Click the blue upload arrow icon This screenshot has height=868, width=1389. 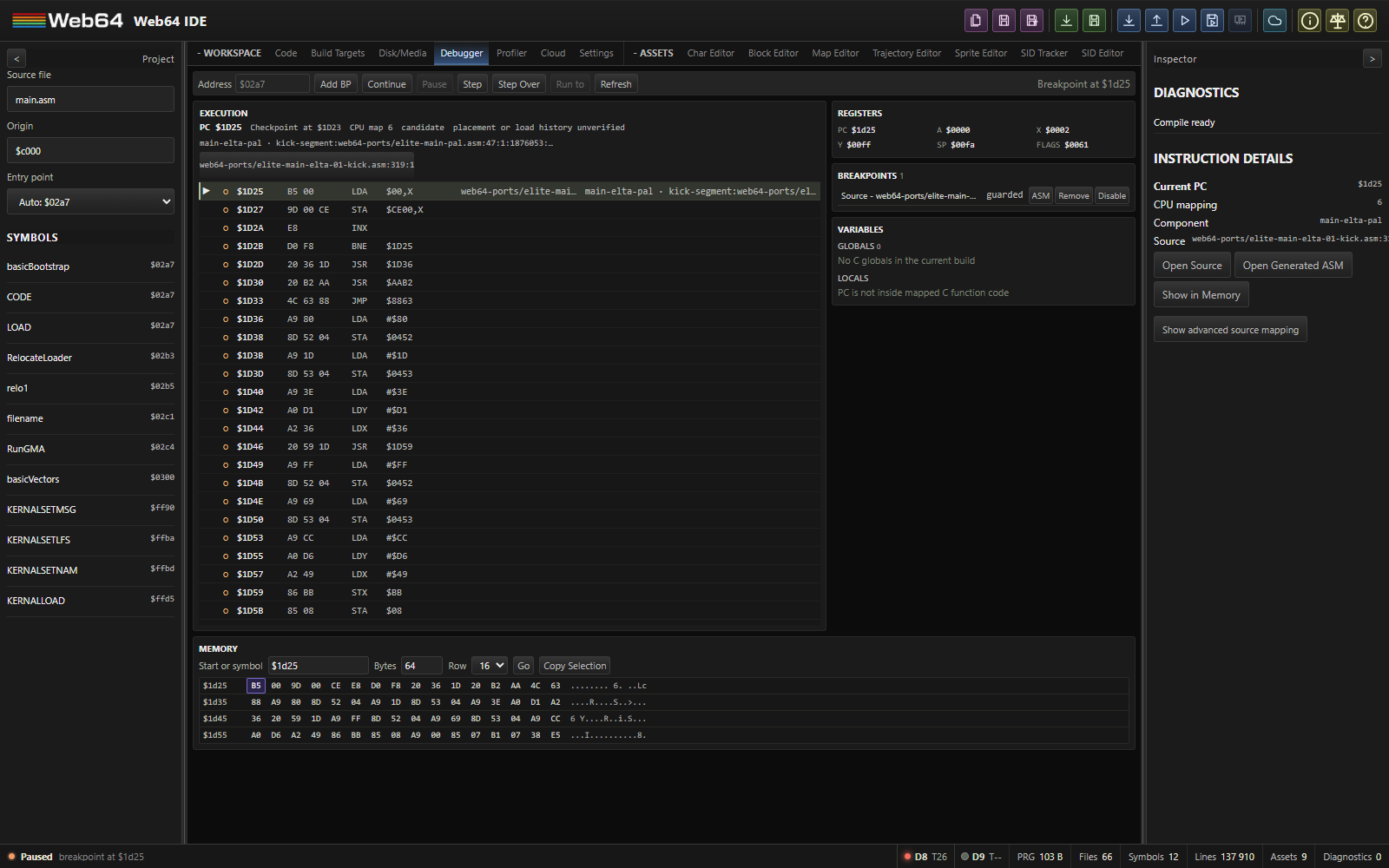click(x=1156, y=21)
